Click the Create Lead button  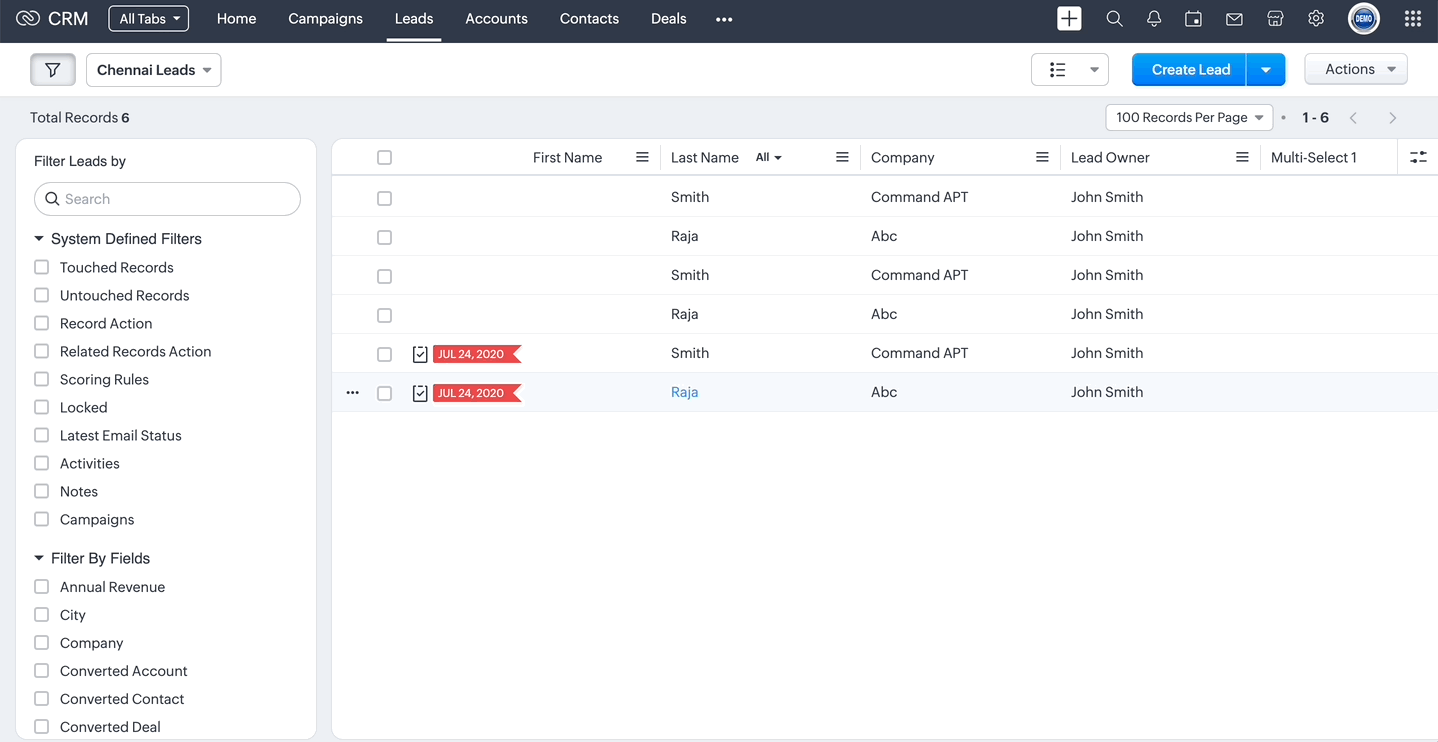[x=1190, y=70]
